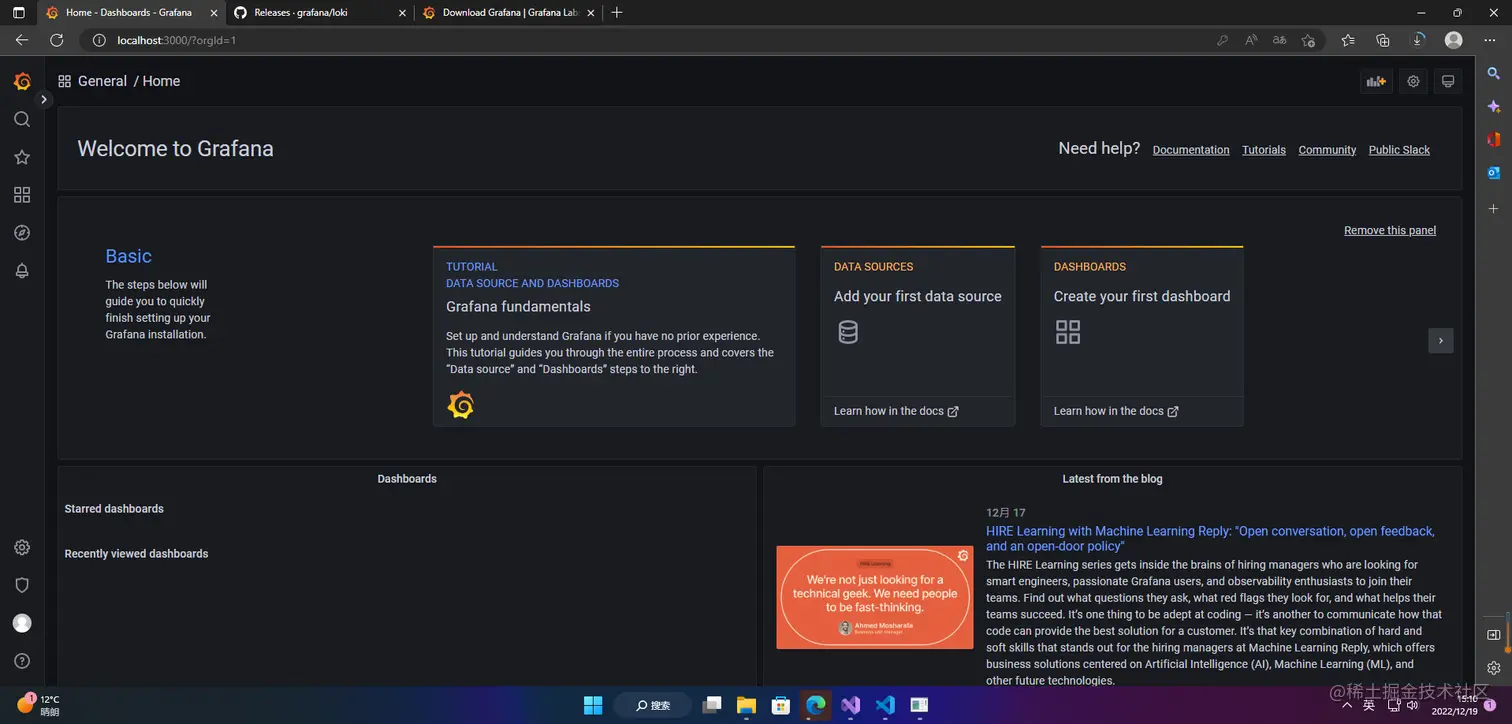Screen dimensions: 1512x724
Task: Close the Home - Dashboards - Grafana tab
Action: (213, 13)
